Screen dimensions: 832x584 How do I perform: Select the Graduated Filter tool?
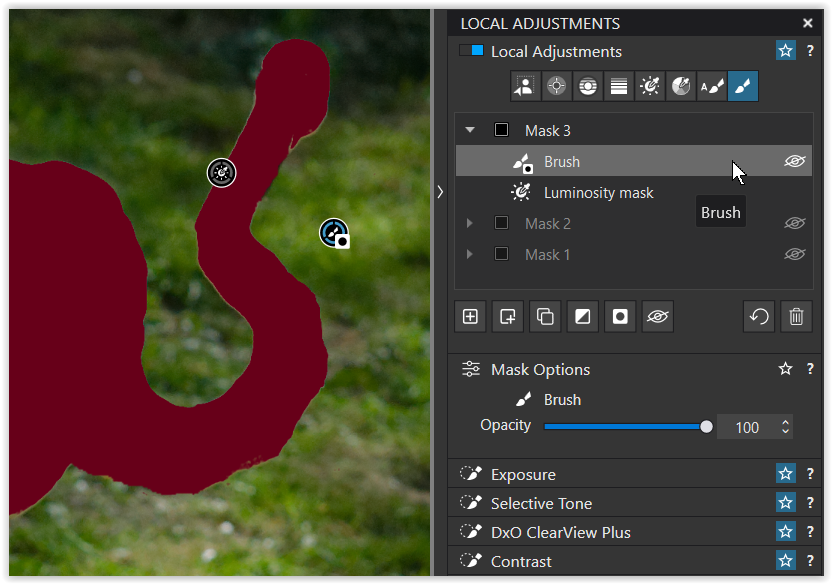(x=619, y=87)
